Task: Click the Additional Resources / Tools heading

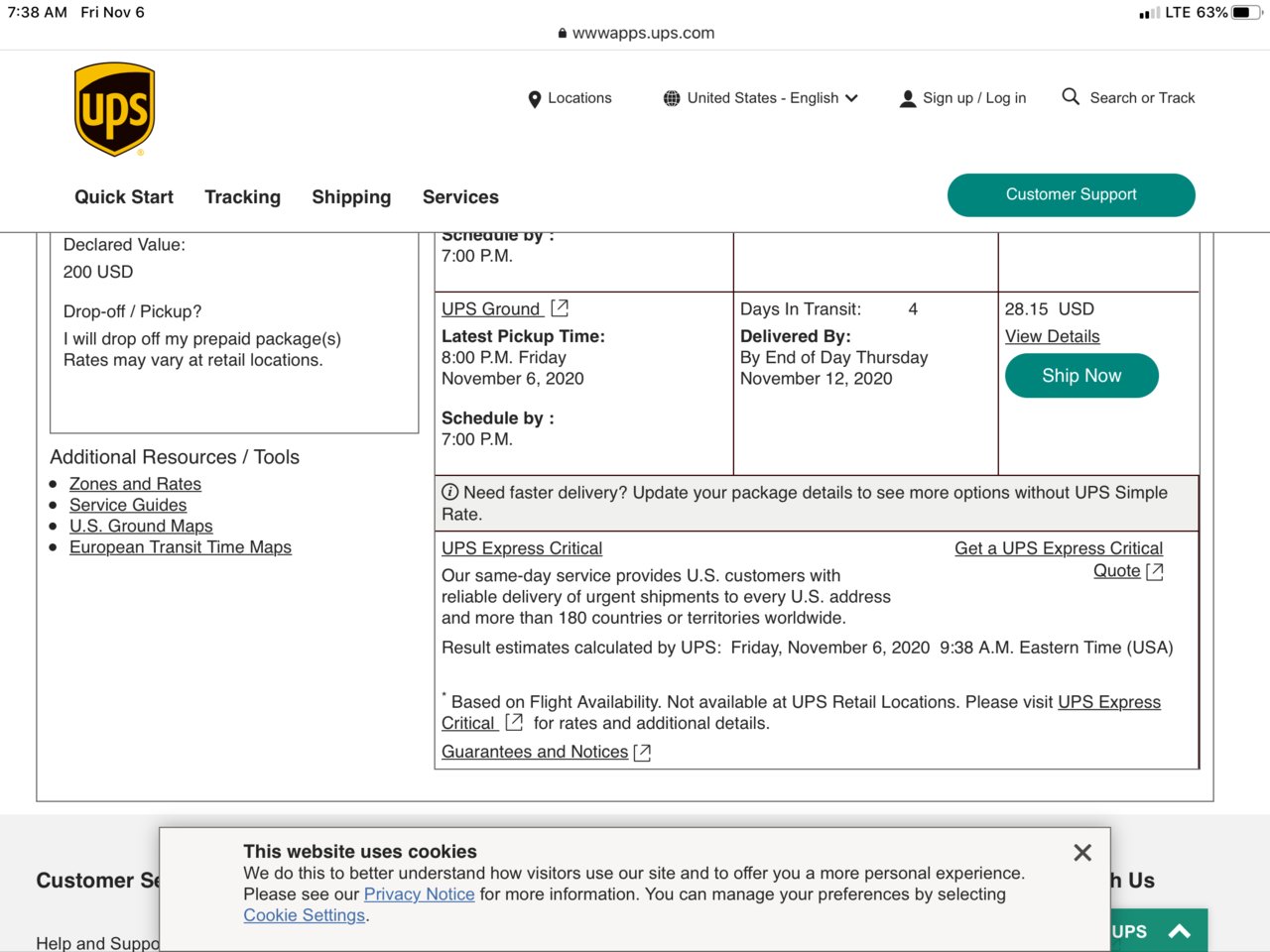Action: [x=175, y=457]
